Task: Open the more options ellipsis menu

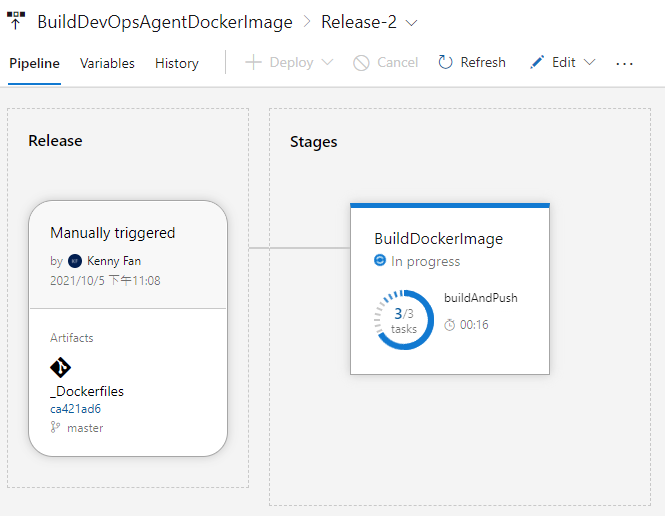Action: click(x=624, y=64)
